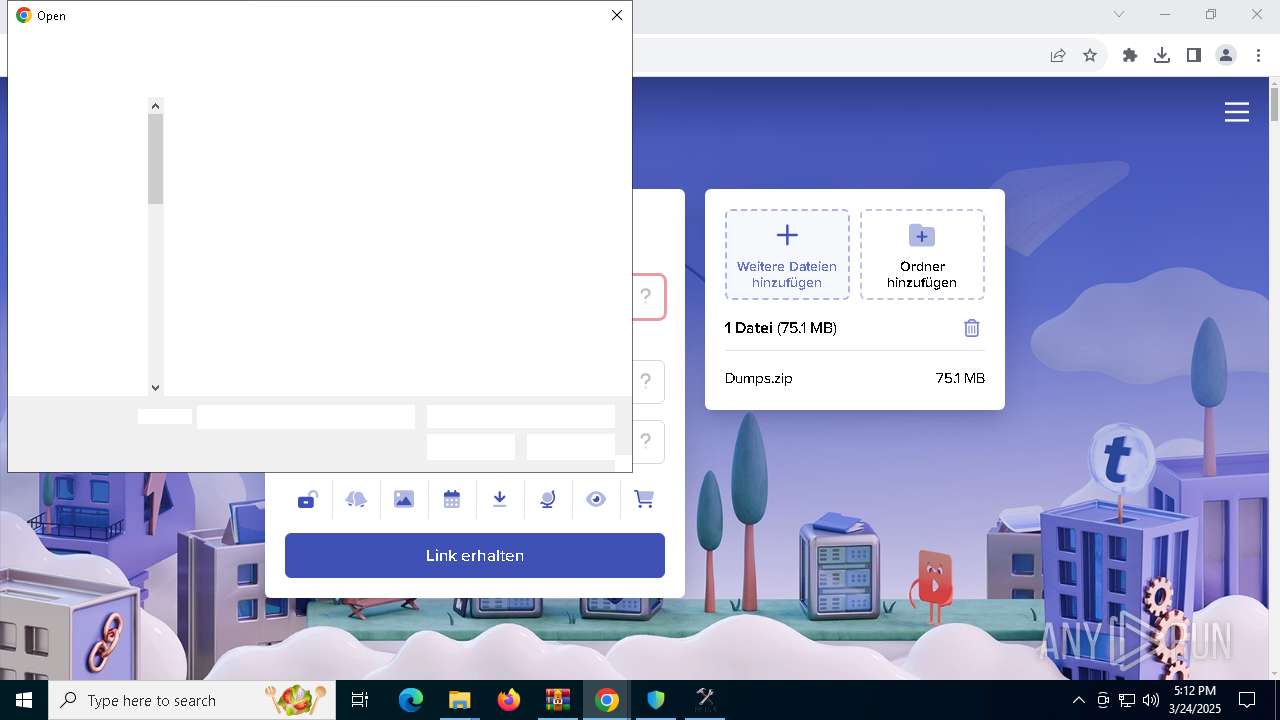Click the taskbar search box
This screenshot has width=1280, height=720.
[x=192, y=700]
